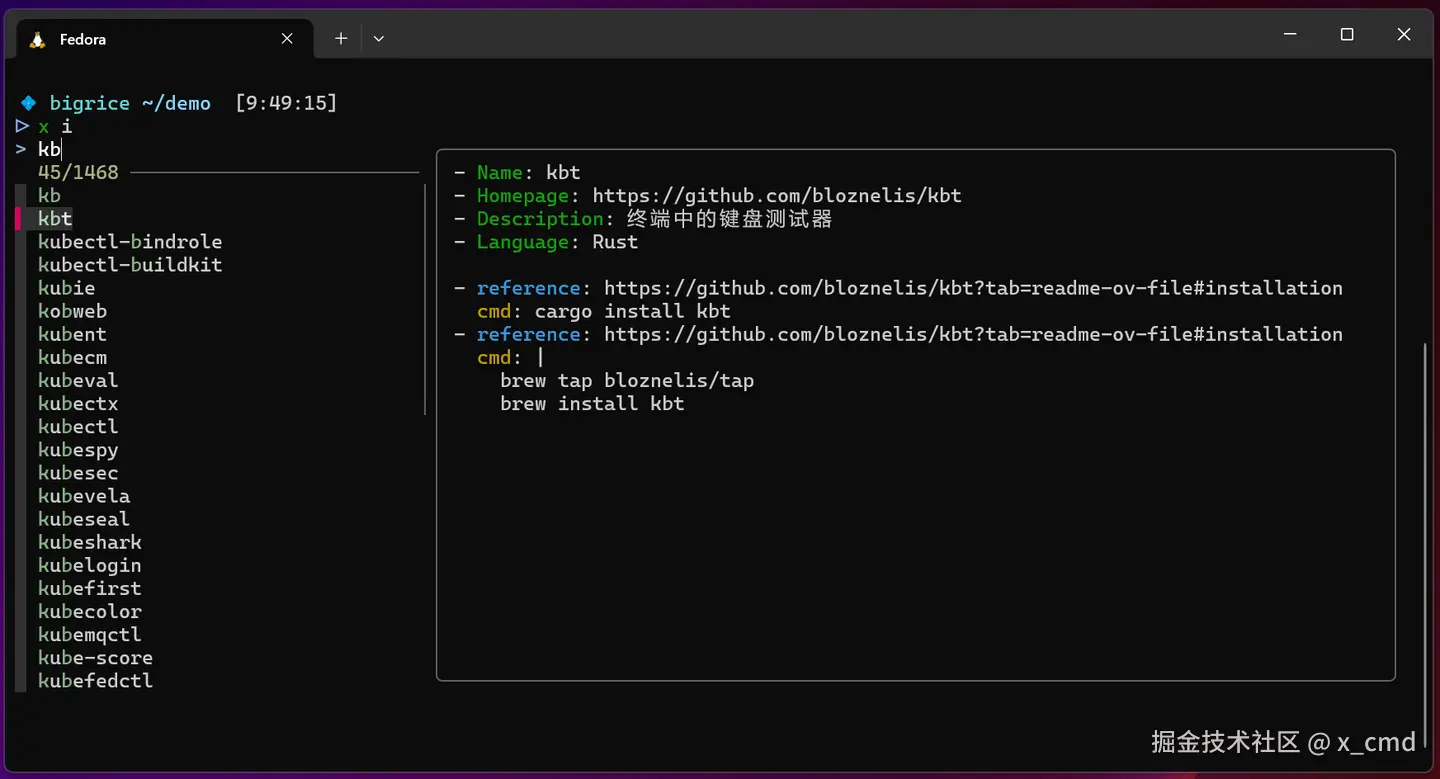Select kubectx in the list
1440x779 pixels.
pos(78,403)
